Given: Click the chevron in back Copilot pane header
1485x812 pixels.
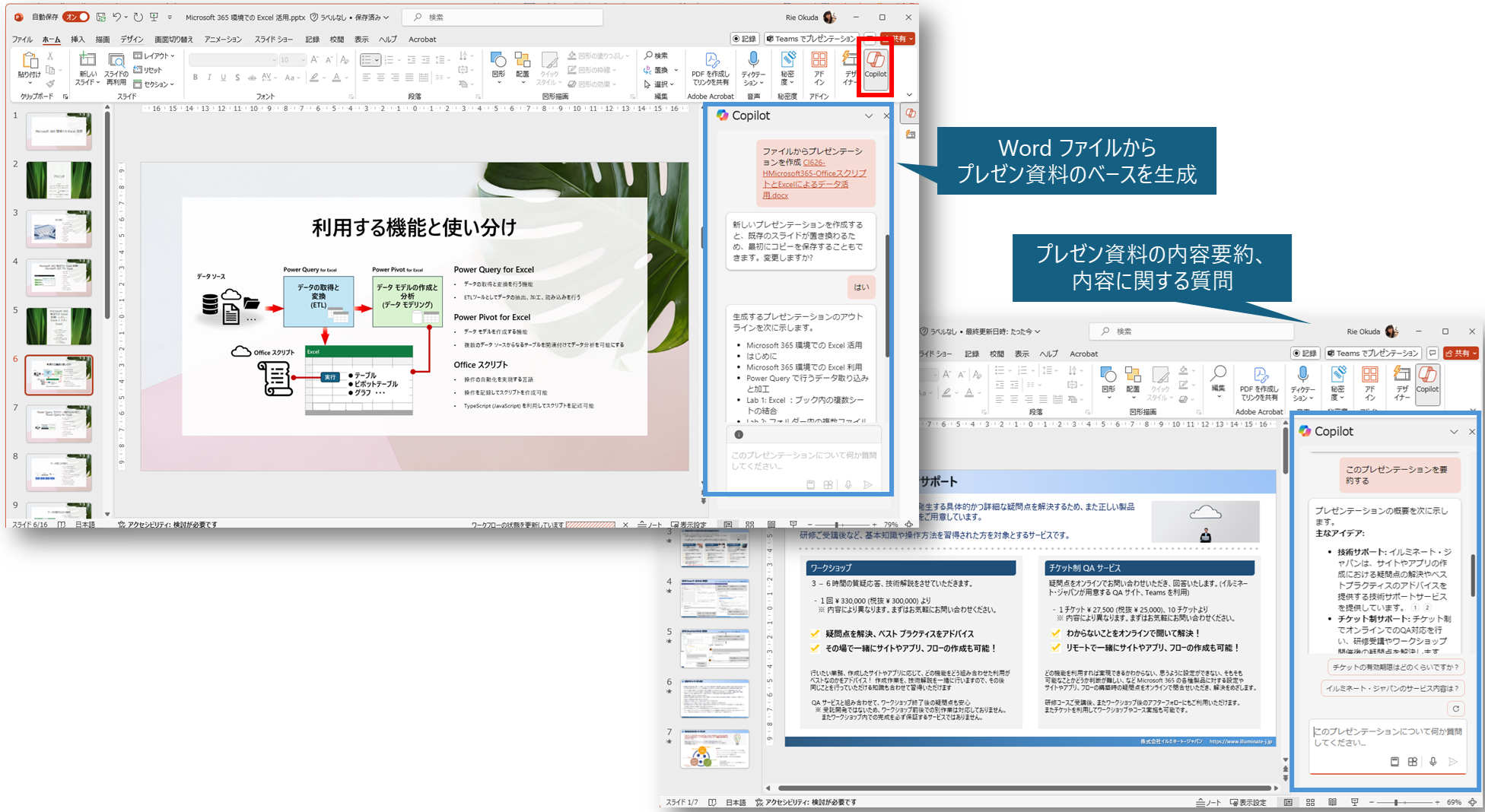Looking at the screenshot, I should pyautogui.click(x=1454, y=432).
